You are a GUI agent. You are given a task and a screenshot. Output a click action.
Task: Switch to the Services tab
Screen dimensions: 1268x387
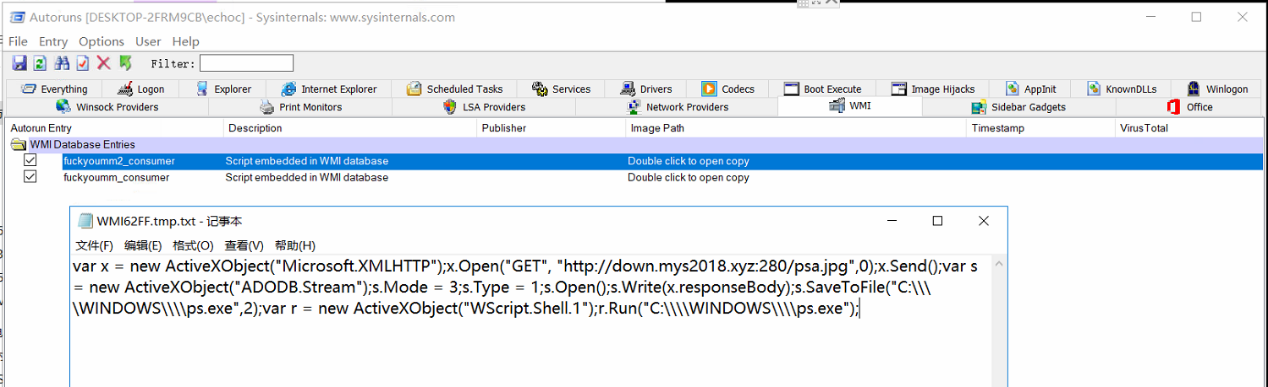coord(562,89)
